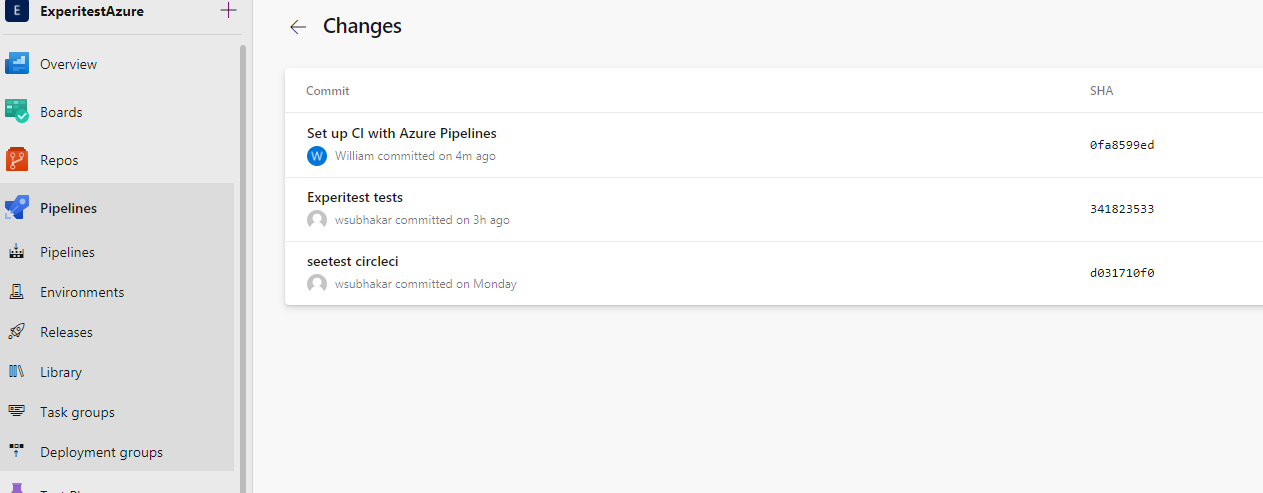Click avatar in seetest circleci row
Image resolution: width=1263 pixels, height=493 pixels.
317,284
